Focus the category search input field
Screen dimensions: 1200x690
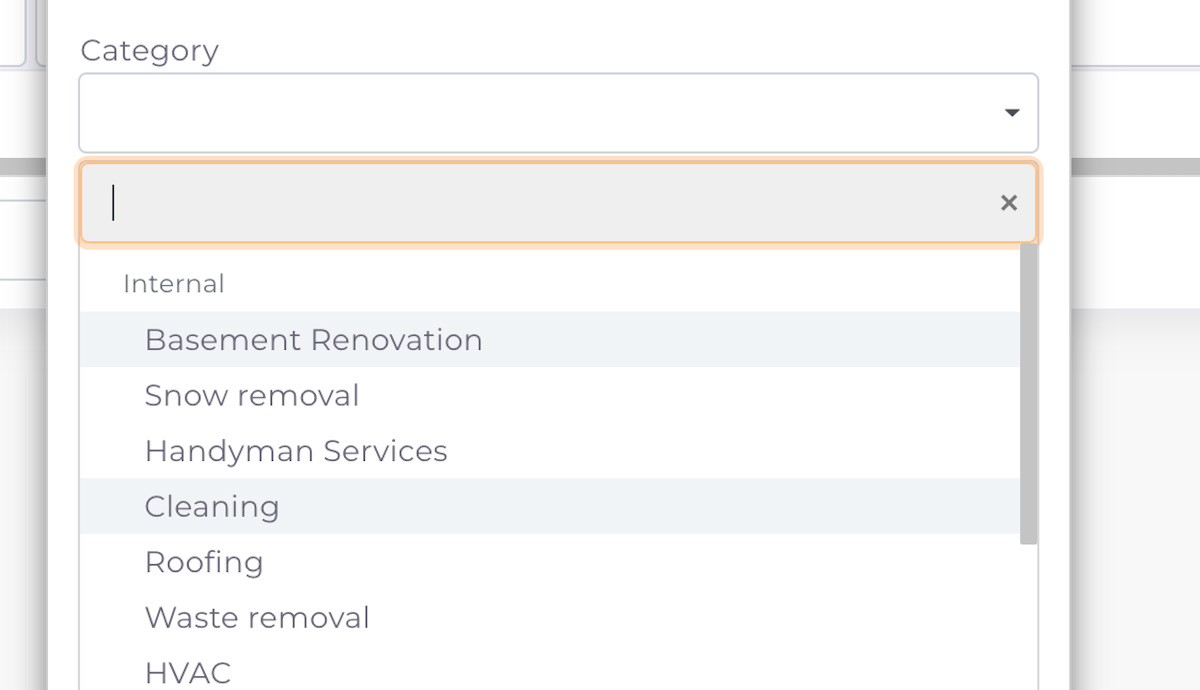click(558, 203)
